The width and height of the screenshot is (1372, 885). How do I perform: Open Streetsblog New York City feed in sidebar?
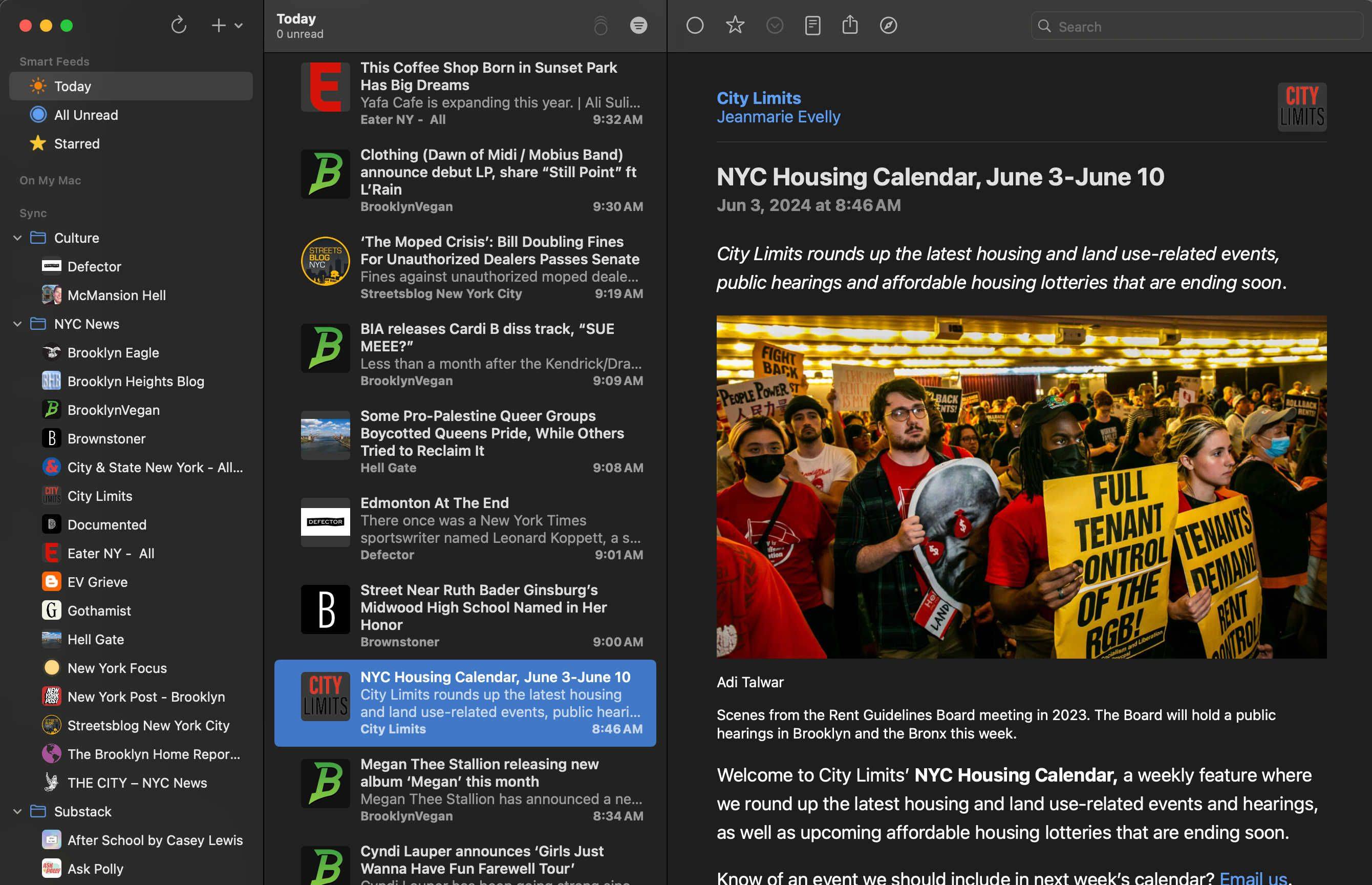point(131,726)
